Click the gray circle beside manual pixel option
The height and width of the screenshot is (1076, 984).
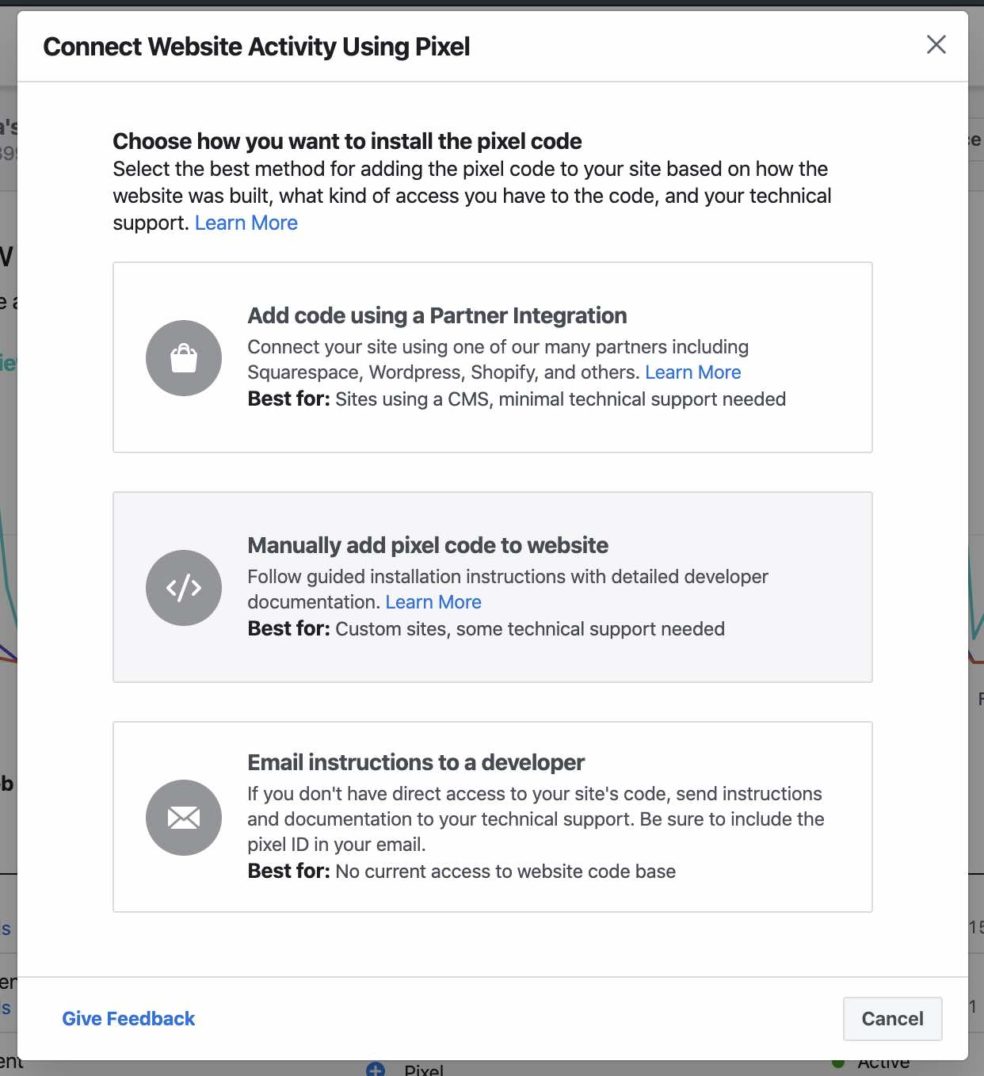pos(183,588)
